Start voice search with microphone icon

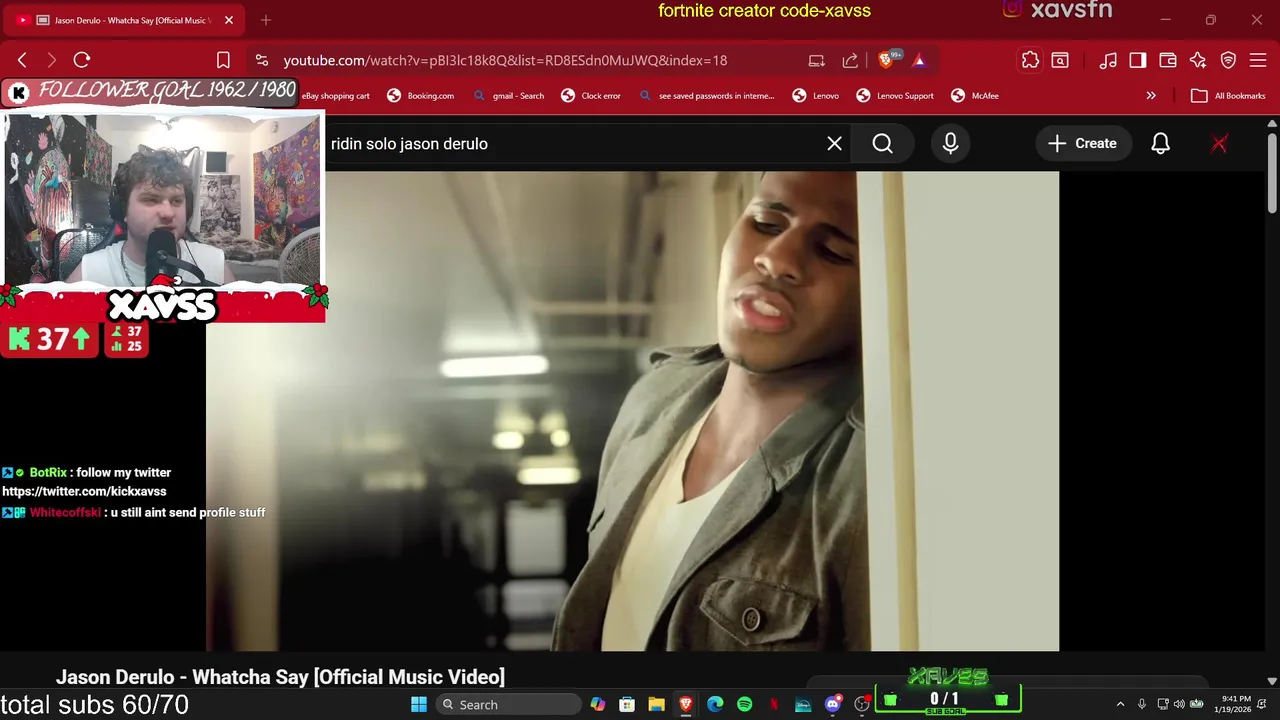pyautogui.click(x=950, y=143)
